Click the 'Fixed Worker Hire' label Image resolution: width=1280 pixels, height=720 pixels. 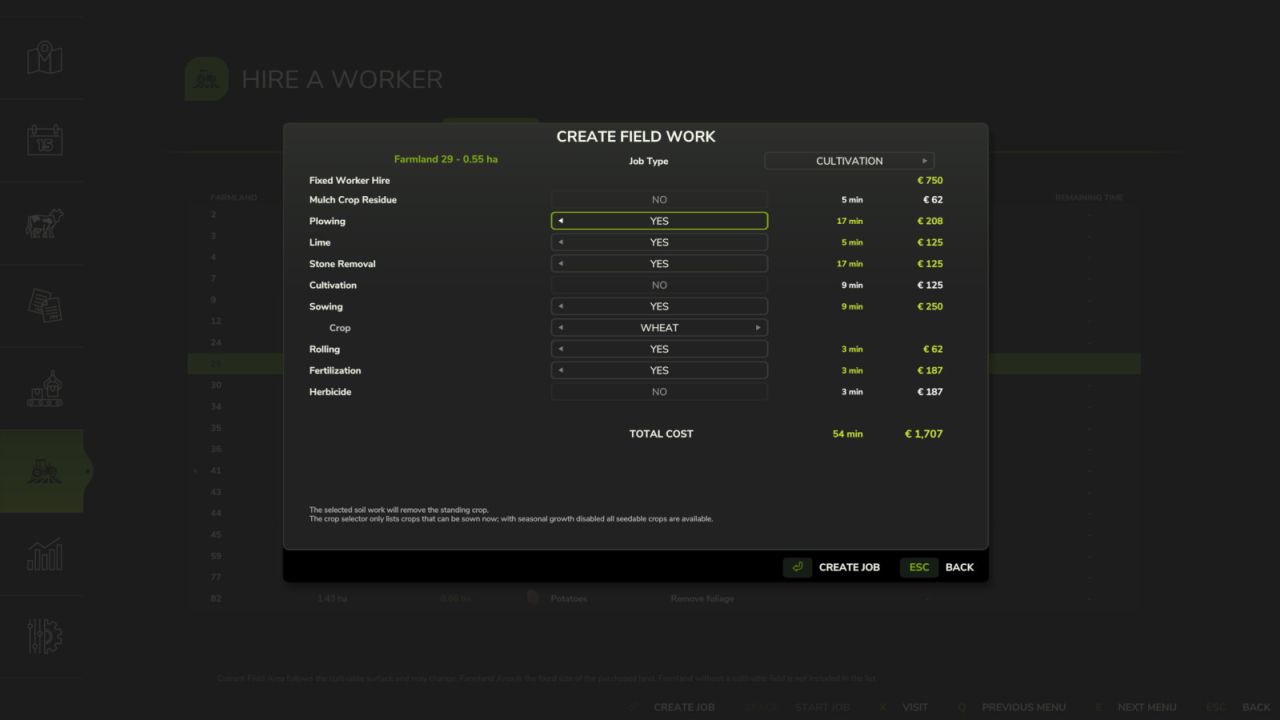point(349,181)
